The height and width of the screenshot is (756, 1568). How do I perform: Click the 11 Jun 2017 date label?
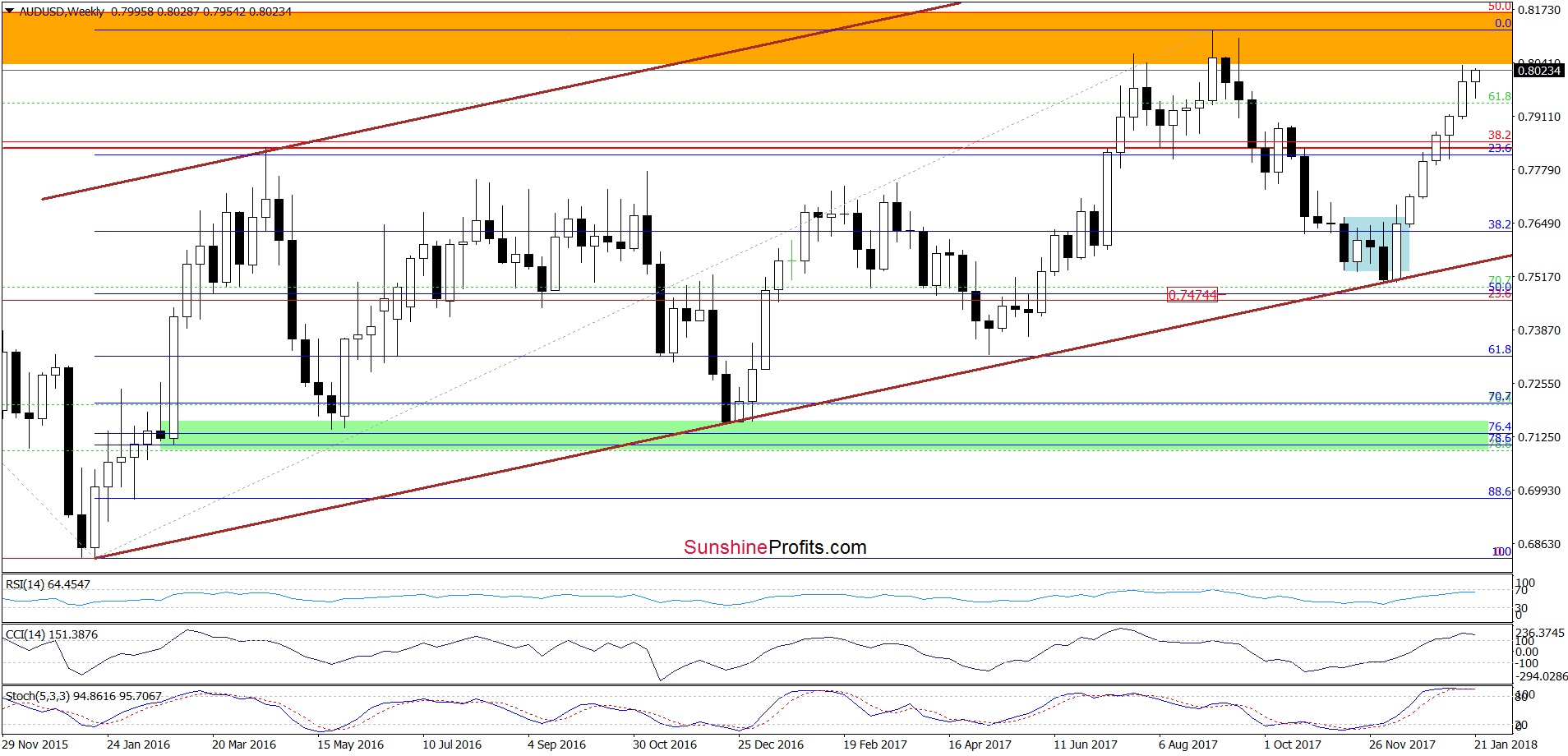point(1086,744)
